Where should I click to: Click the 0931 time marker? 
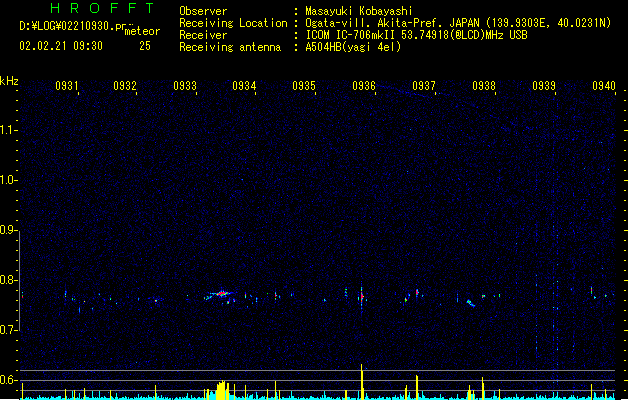pyautogui.click(x=67, y=85)
